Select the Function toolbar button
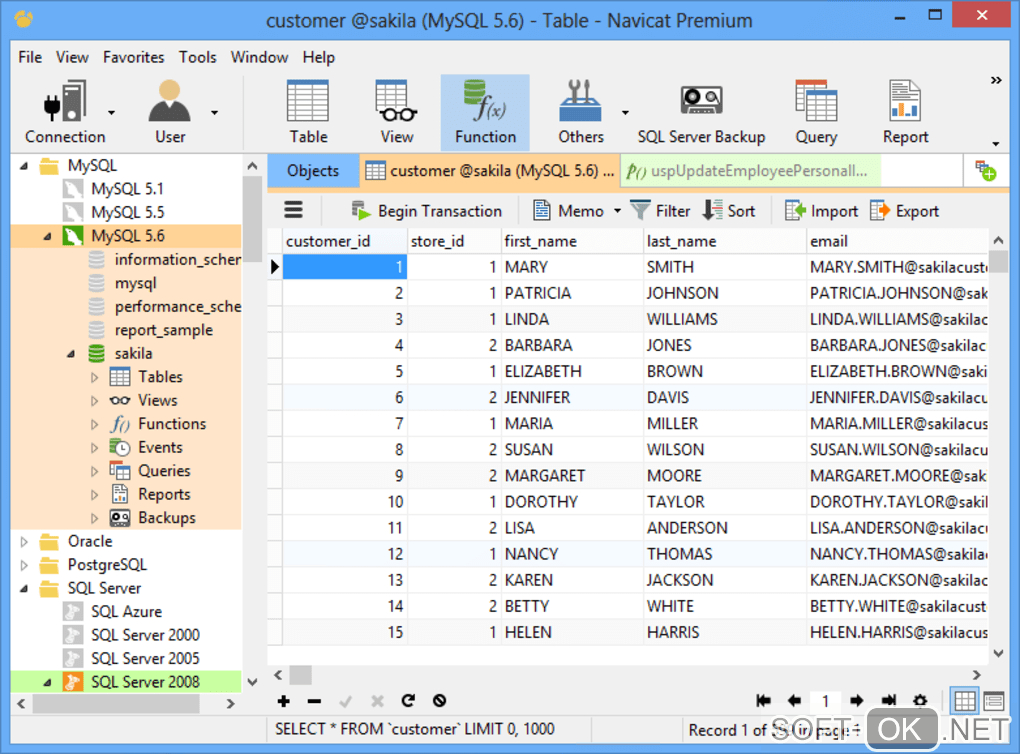 (485, 112)
